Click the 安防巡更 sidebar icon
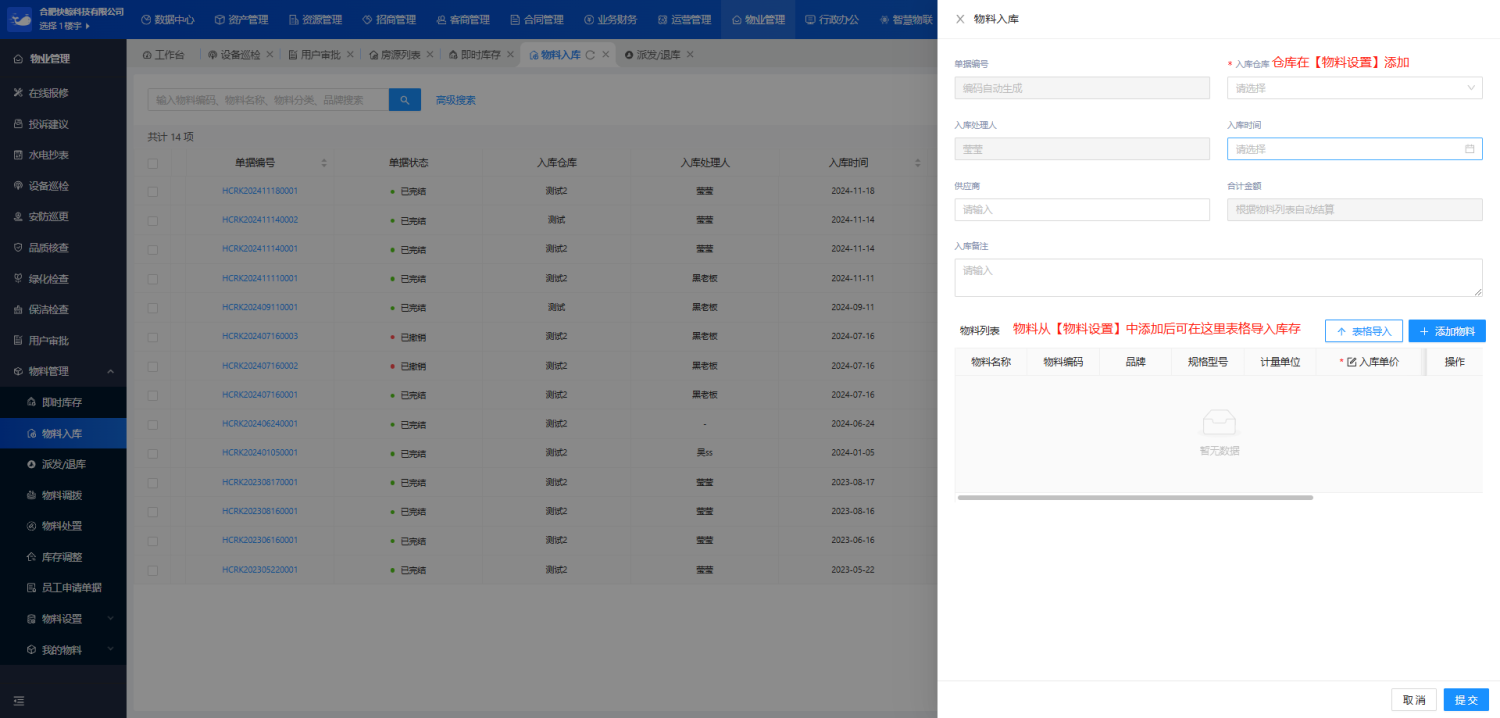1500x718 pixels. tap(18, 217)
